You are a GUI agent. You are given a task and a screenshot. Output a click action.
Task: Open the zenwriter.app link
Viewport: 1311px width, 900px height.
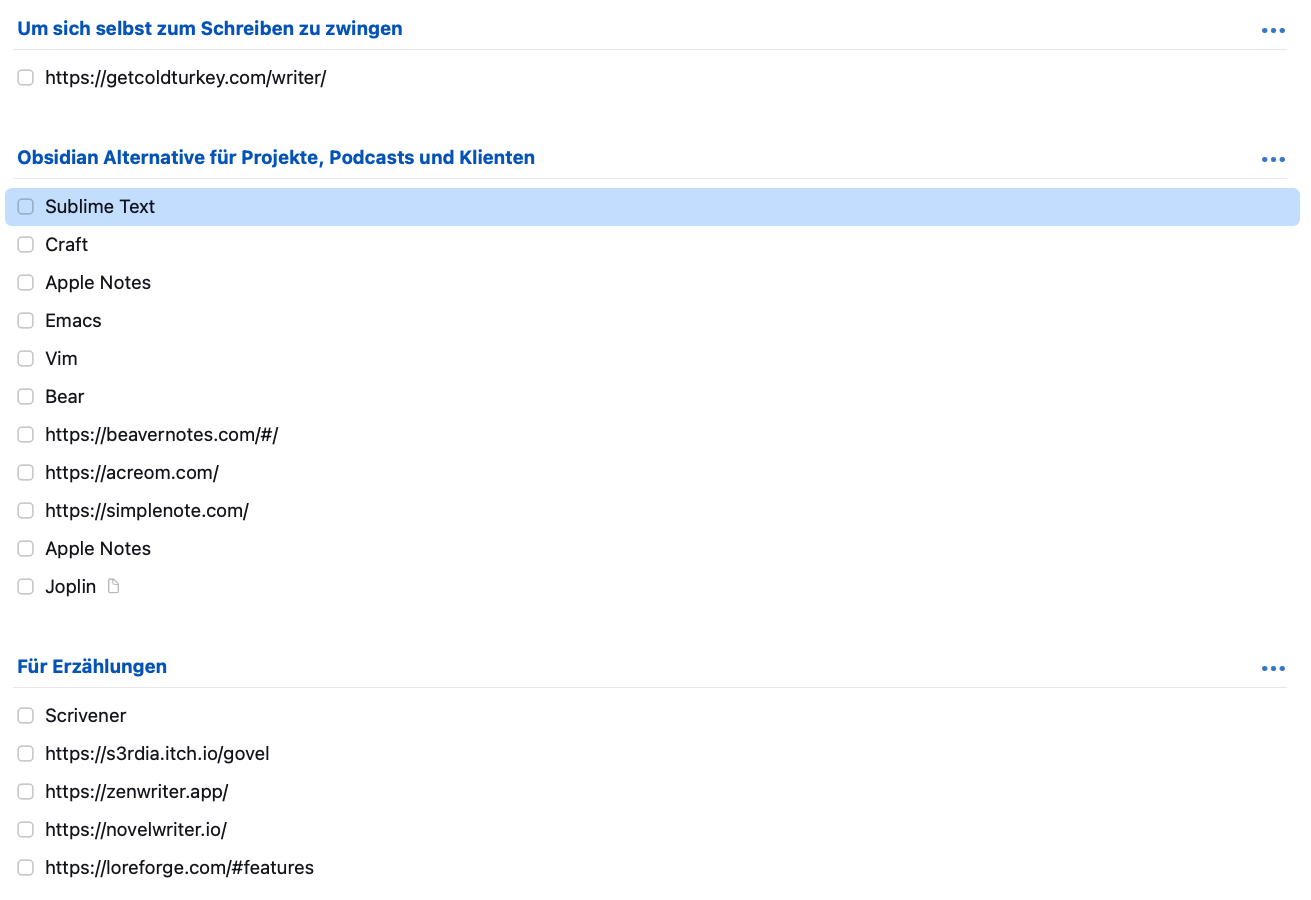pos(137,792)
